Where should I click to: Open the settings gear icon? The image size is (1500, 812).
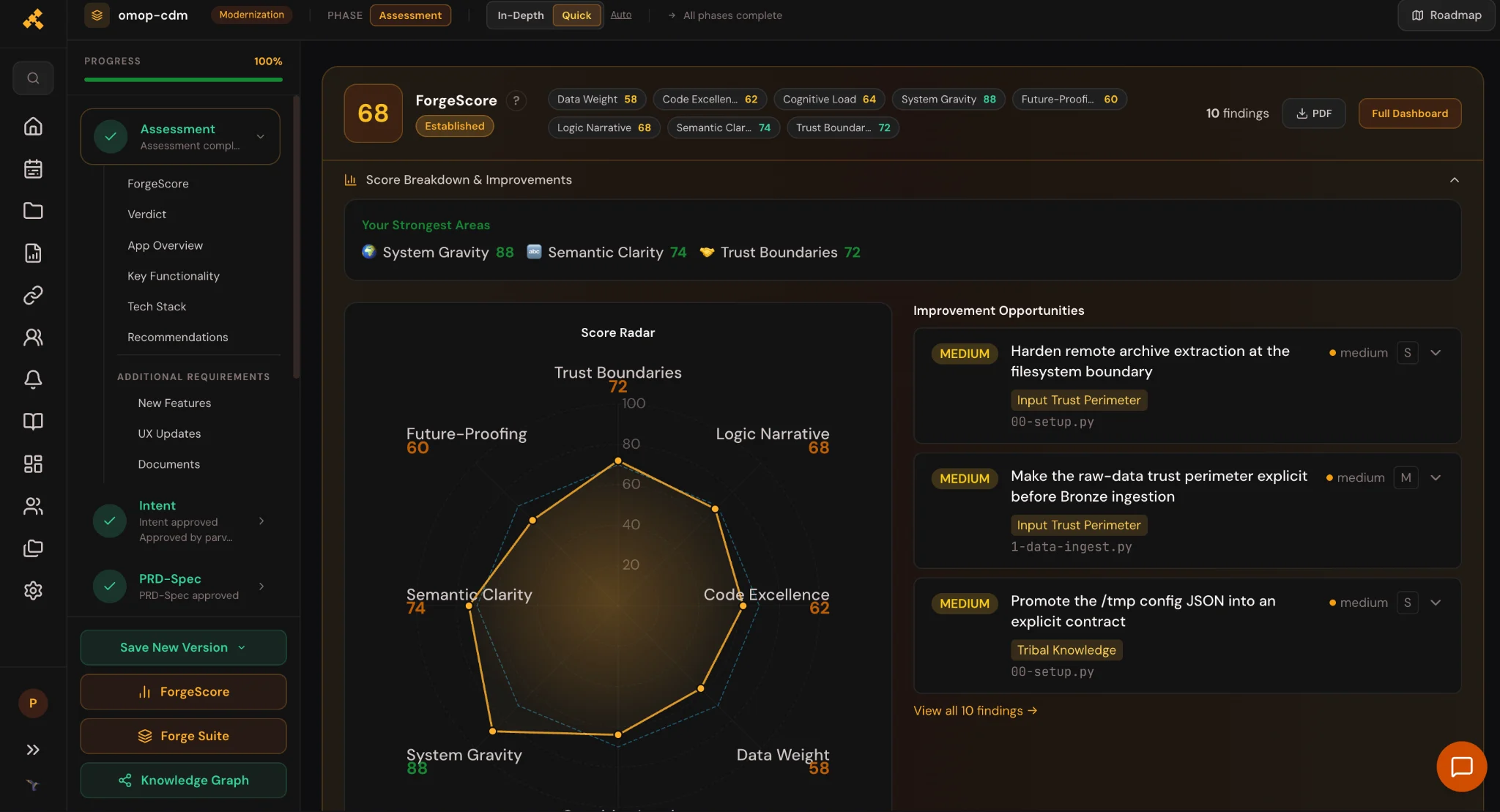click(x=33, y=590)
